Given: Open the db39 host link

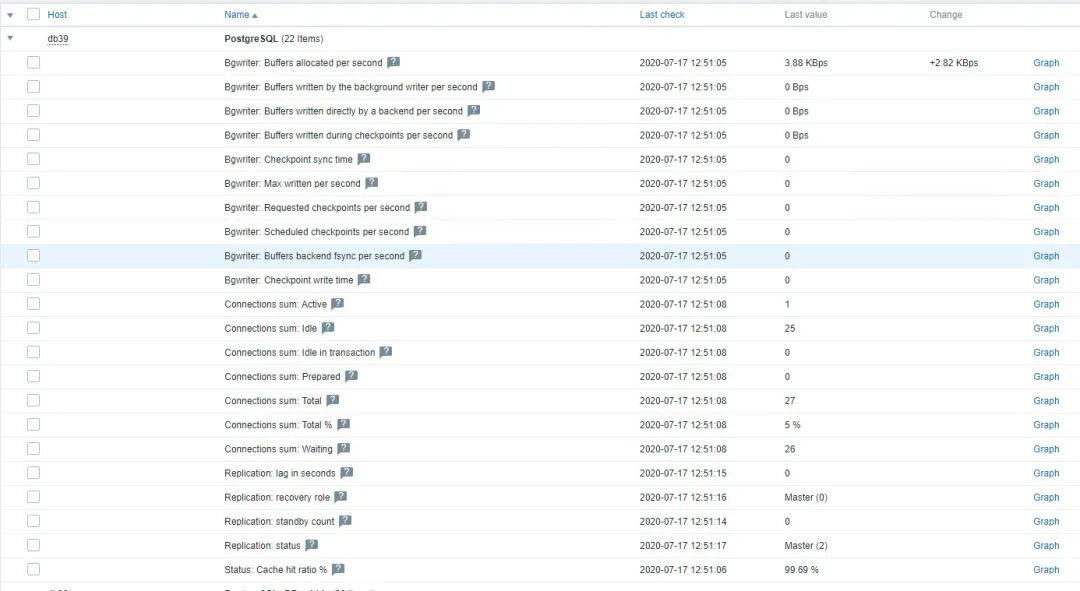Looking at the screenshot, I should pyautogui.click(x=58, y=39).
